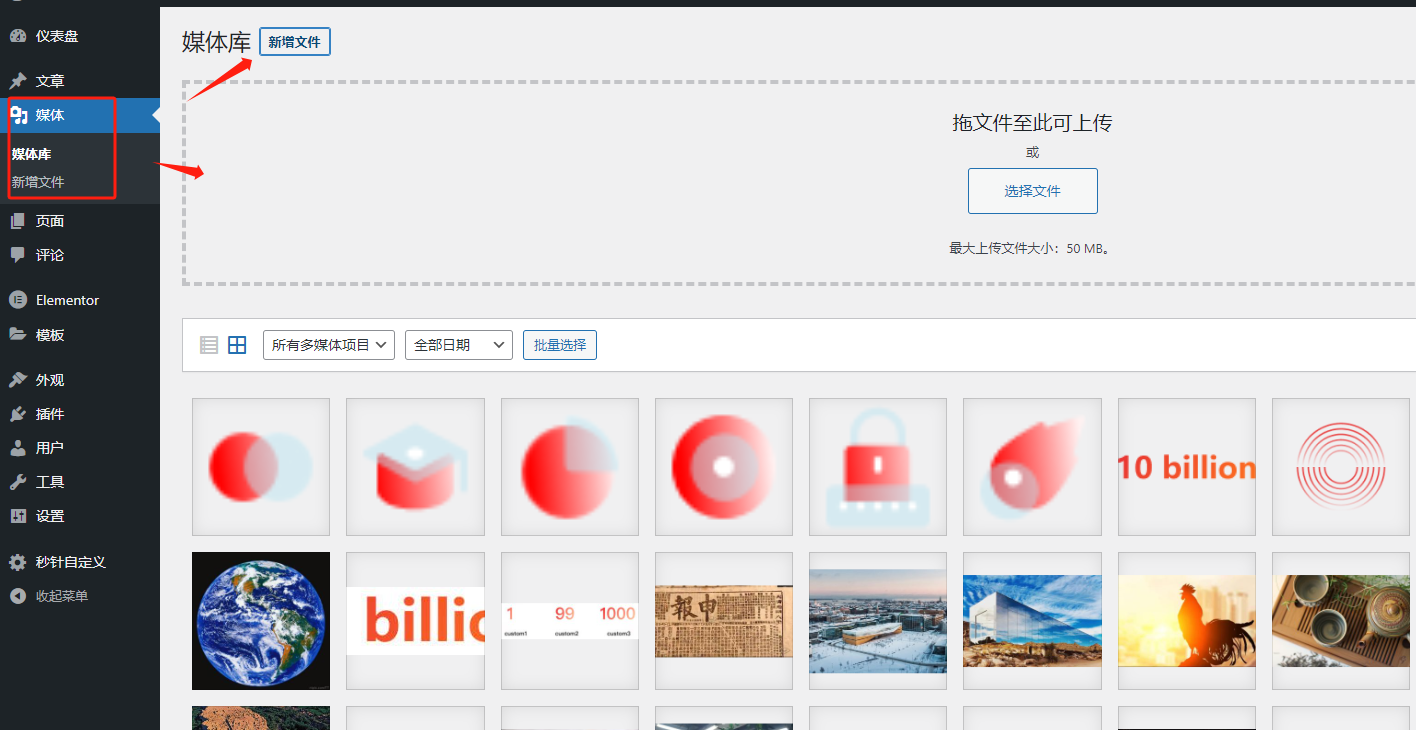
Task: Open the 仪表盘 menu item
Action: pyautogui.click(x=80, y=36)
